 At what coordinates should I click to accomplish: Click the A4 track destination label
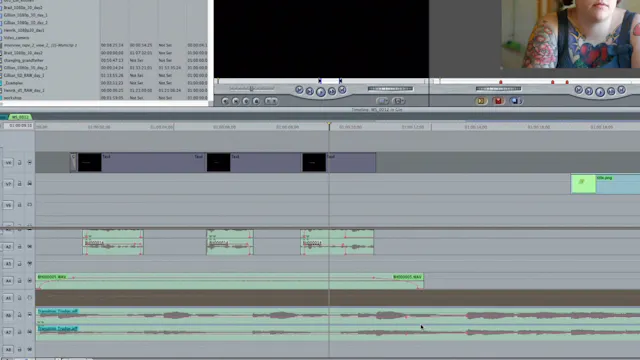pos(8,281)
